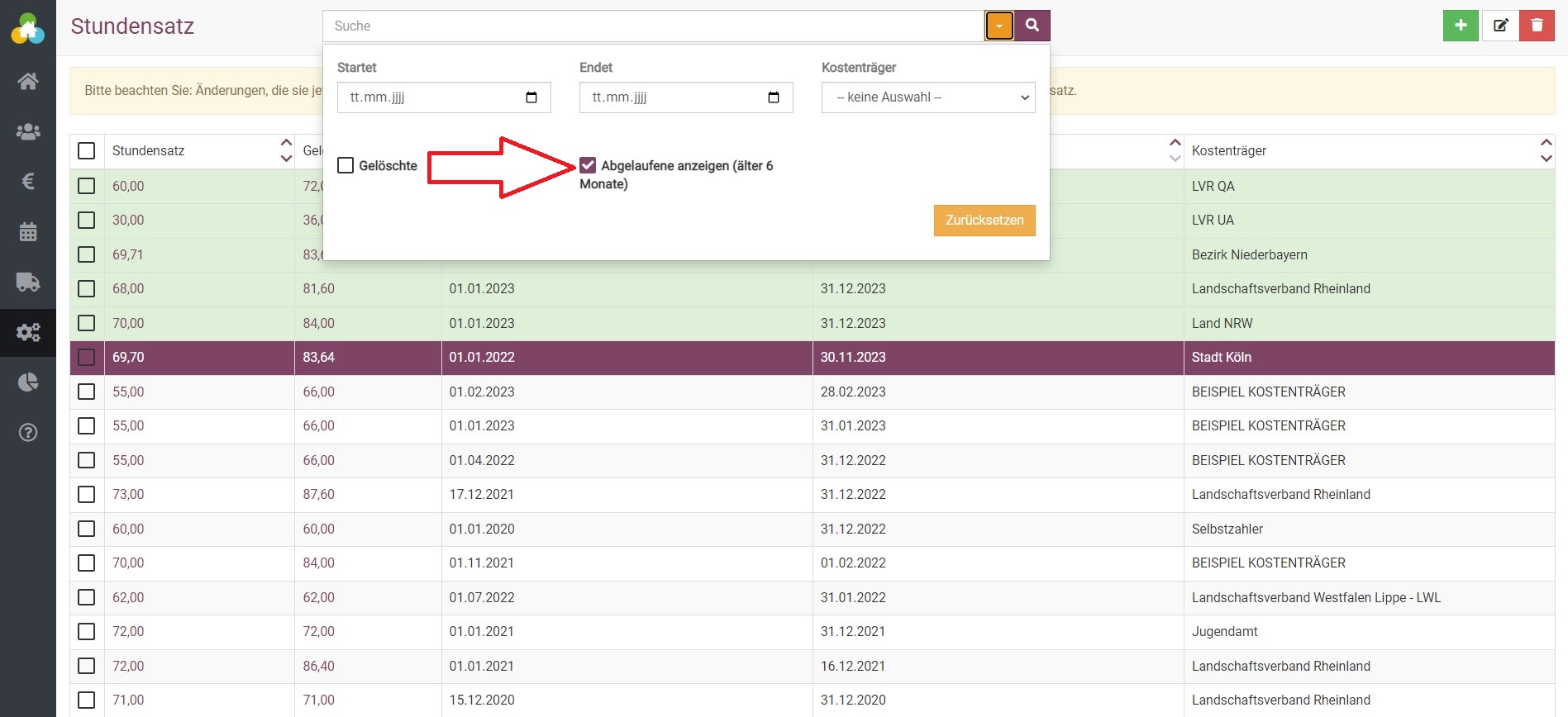Open the settings gears sidebar item
Viewport: 1568px width, 717px height.
tap(28, 332)
